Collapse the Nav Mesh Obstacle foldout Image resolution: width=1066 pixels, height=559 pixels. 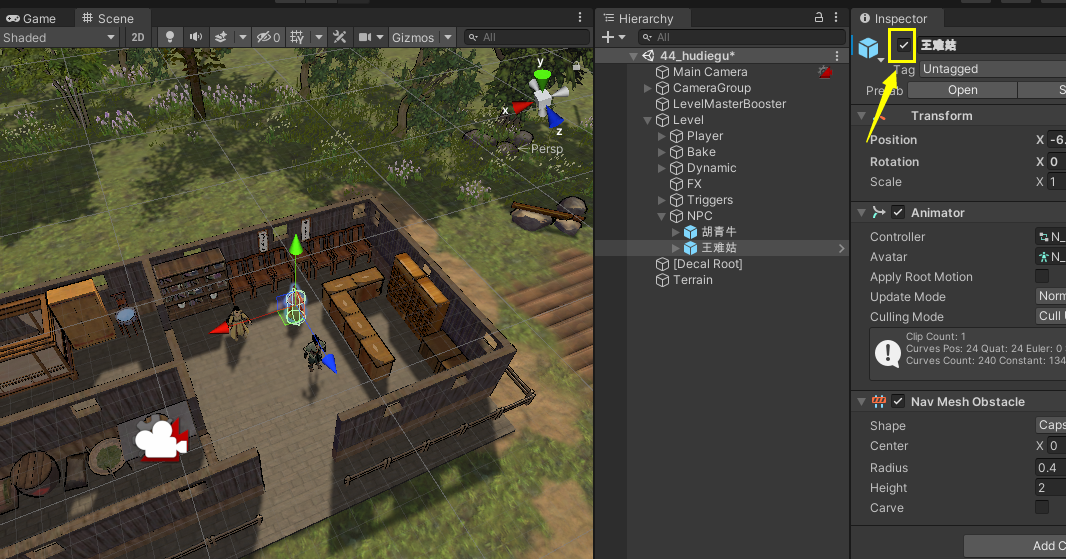click(x=861, y=402)
